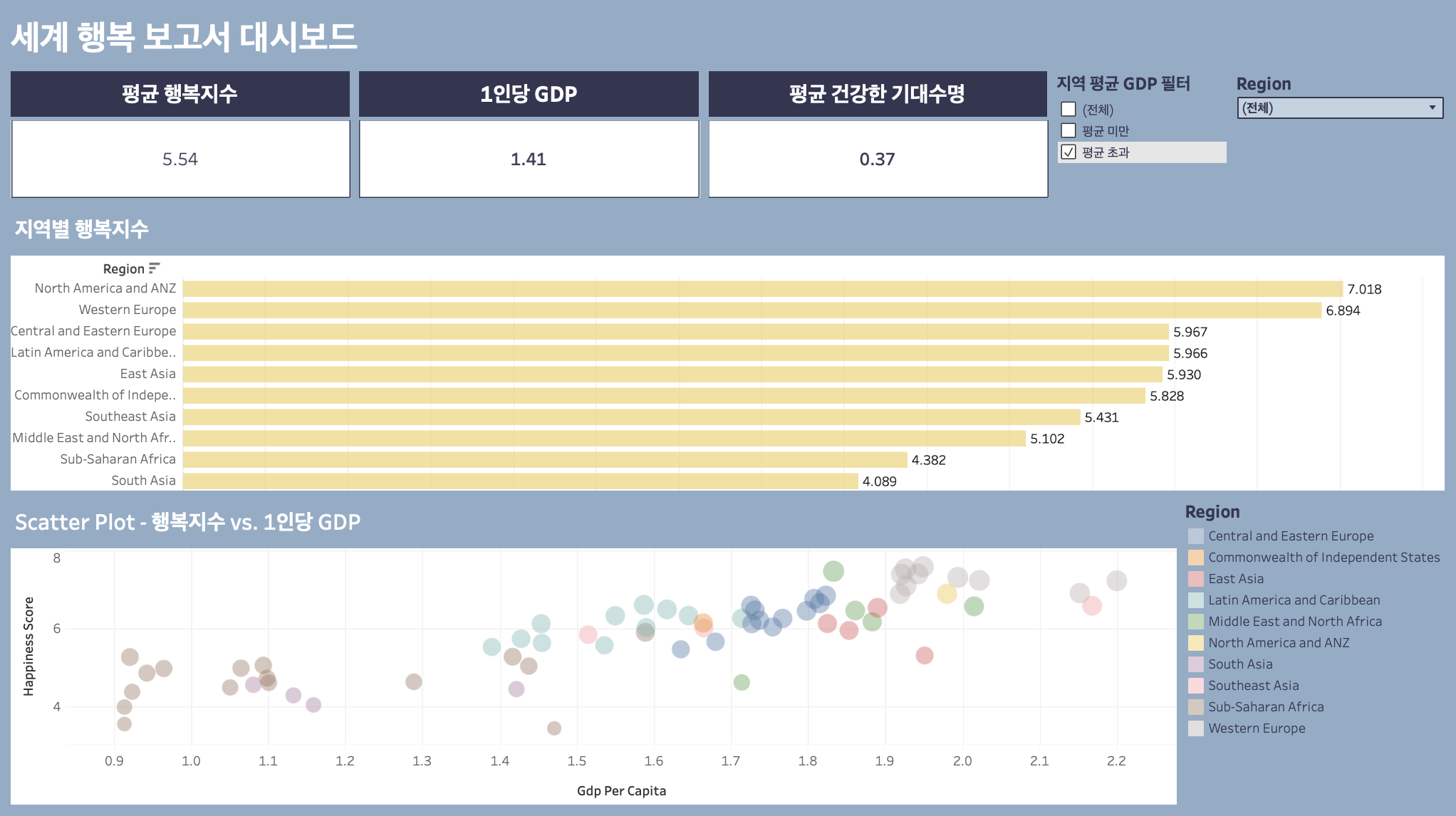Select the Western Europe row label
This screenshot has width=1456, height=816.
click(127, 310)
